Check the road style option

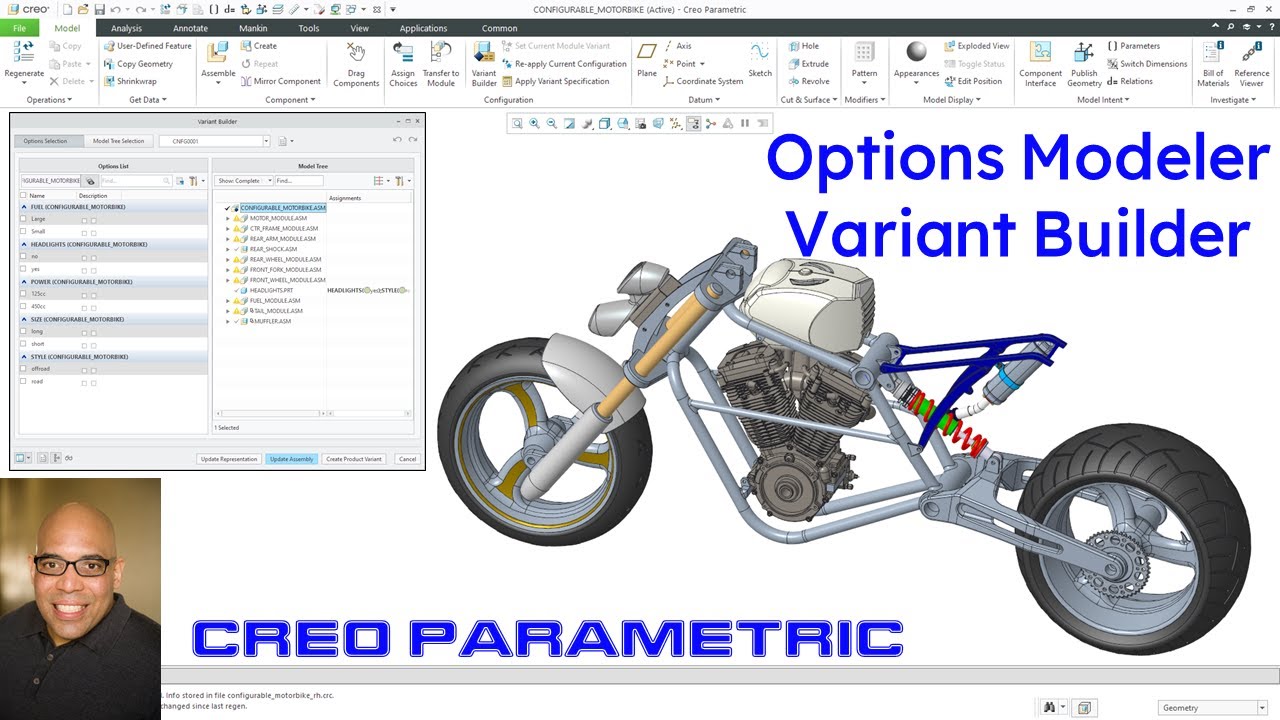point(24,381)
